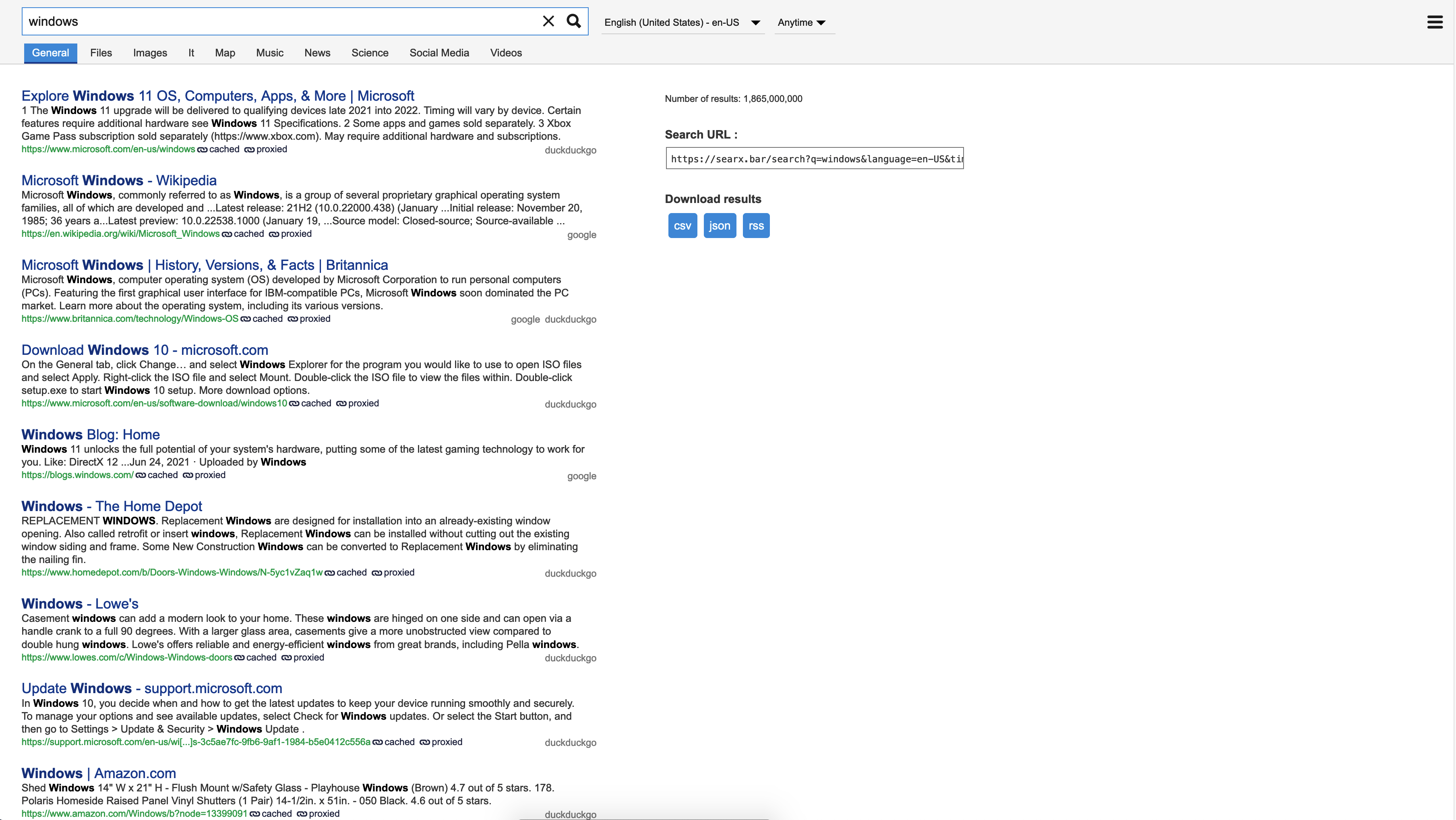Viewport: 1456px width, 820px height.
Task: Open cached link icon for Home Depot result
Action: (x=329, y=573)
